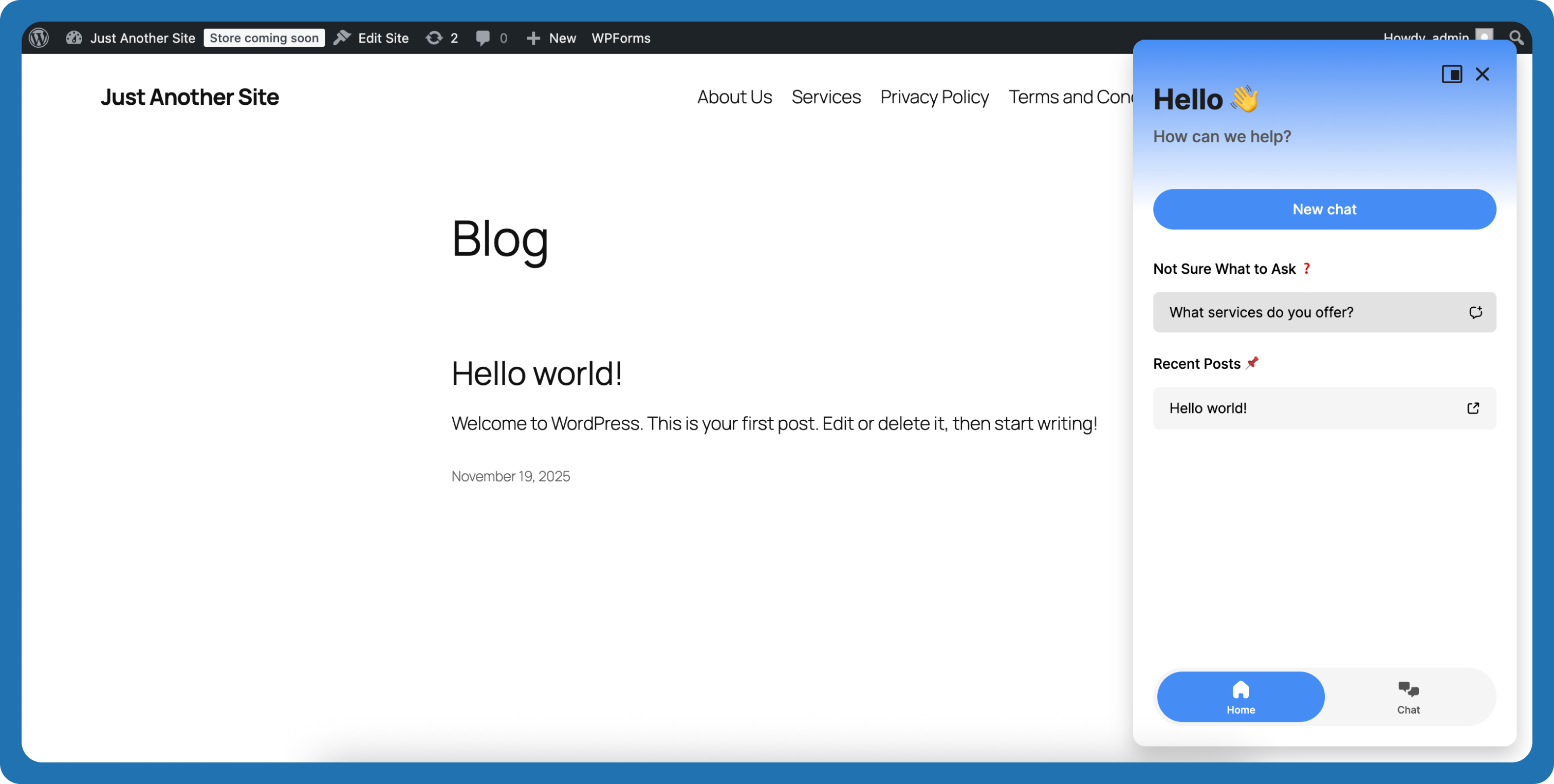Viewport: 1554px width, 784px height.
Task: Go to the Services menu link
Action: 826,97
